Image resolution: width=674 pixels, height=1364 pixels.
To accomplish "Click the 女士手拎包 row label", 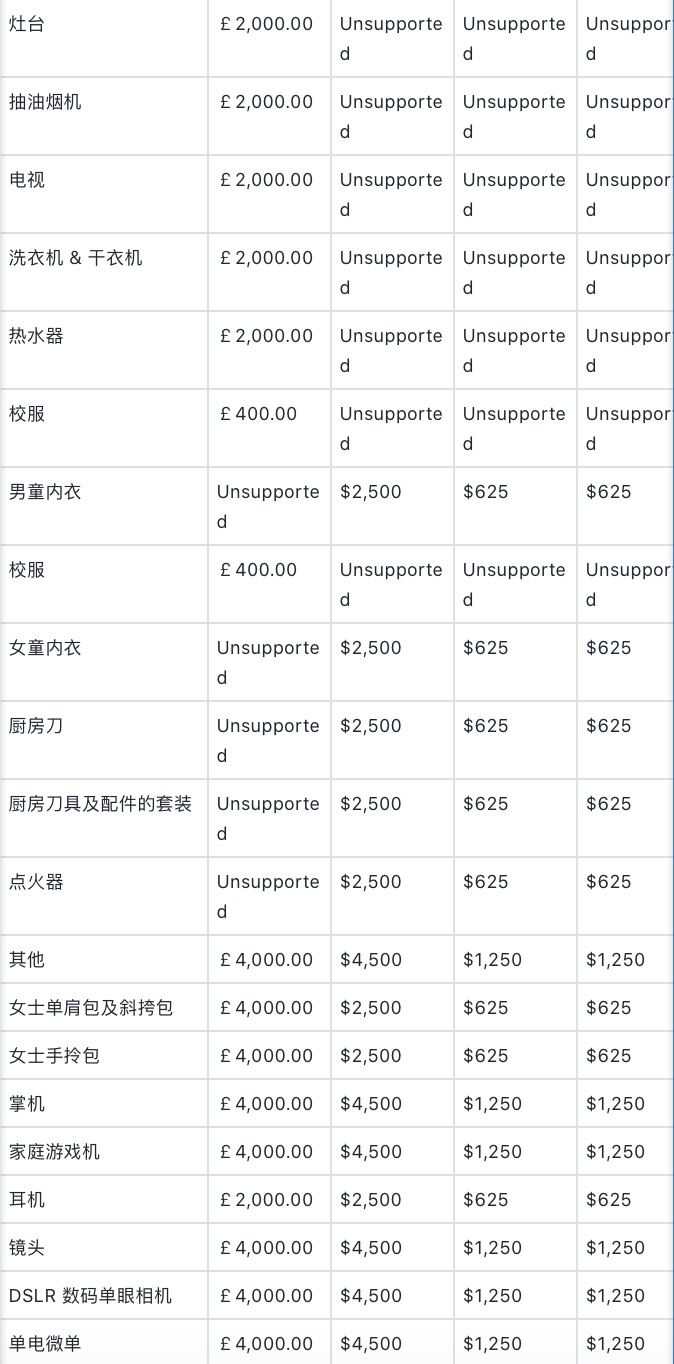I will [x=54, y=1056].
